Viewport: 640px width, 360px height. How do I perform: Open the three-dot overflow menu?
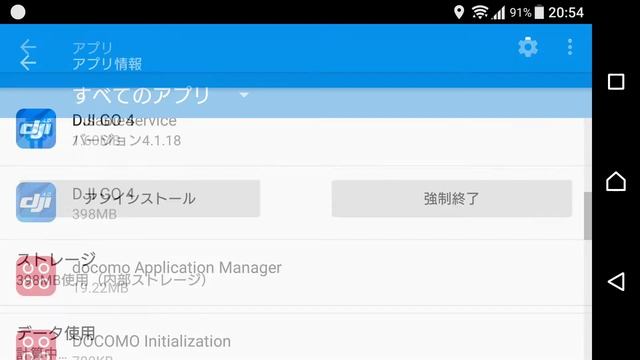[x=570, y=47]
